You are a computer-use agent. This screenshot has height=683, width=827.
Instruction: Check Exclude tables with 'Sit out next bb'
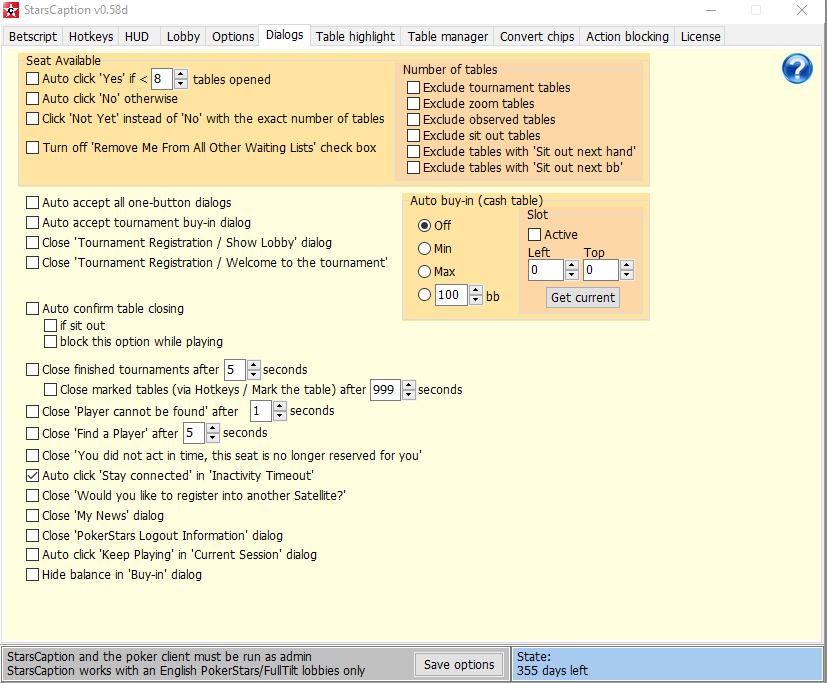coord(414,168)
